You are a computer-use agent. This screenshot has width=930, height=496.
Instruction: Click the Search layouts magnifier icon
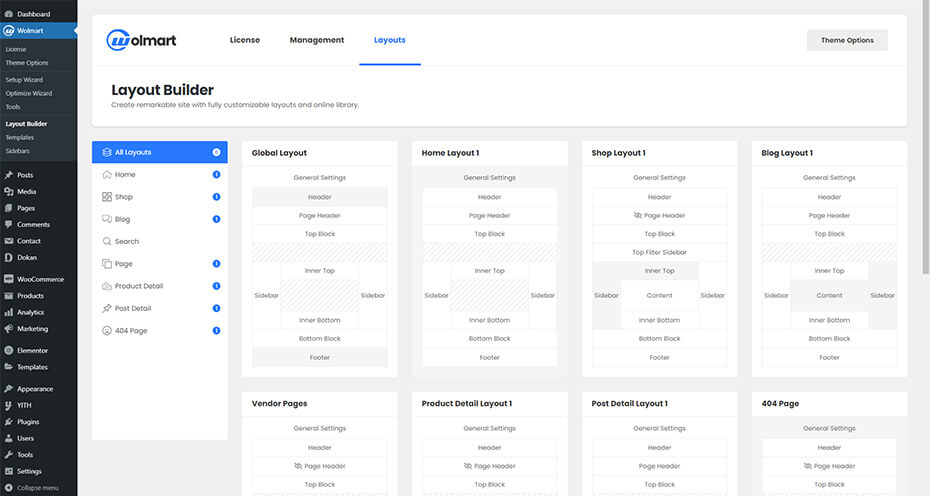[x=107, y=242]
